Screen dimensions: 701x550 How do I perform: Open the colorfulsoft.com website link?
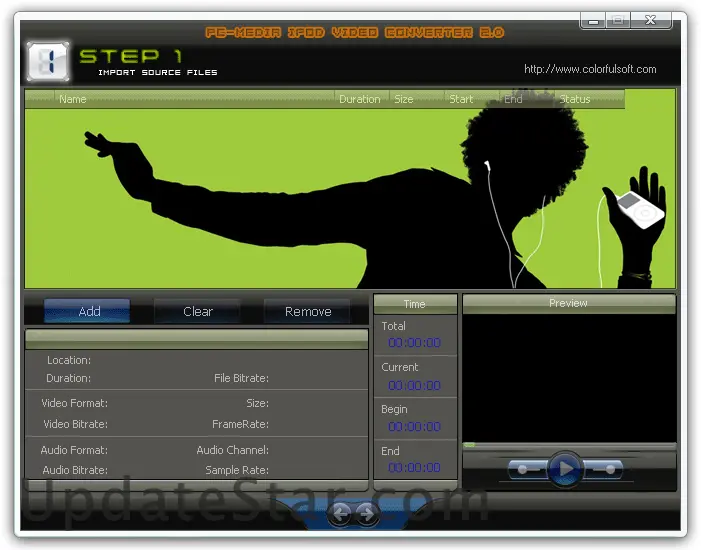(590, 69)
